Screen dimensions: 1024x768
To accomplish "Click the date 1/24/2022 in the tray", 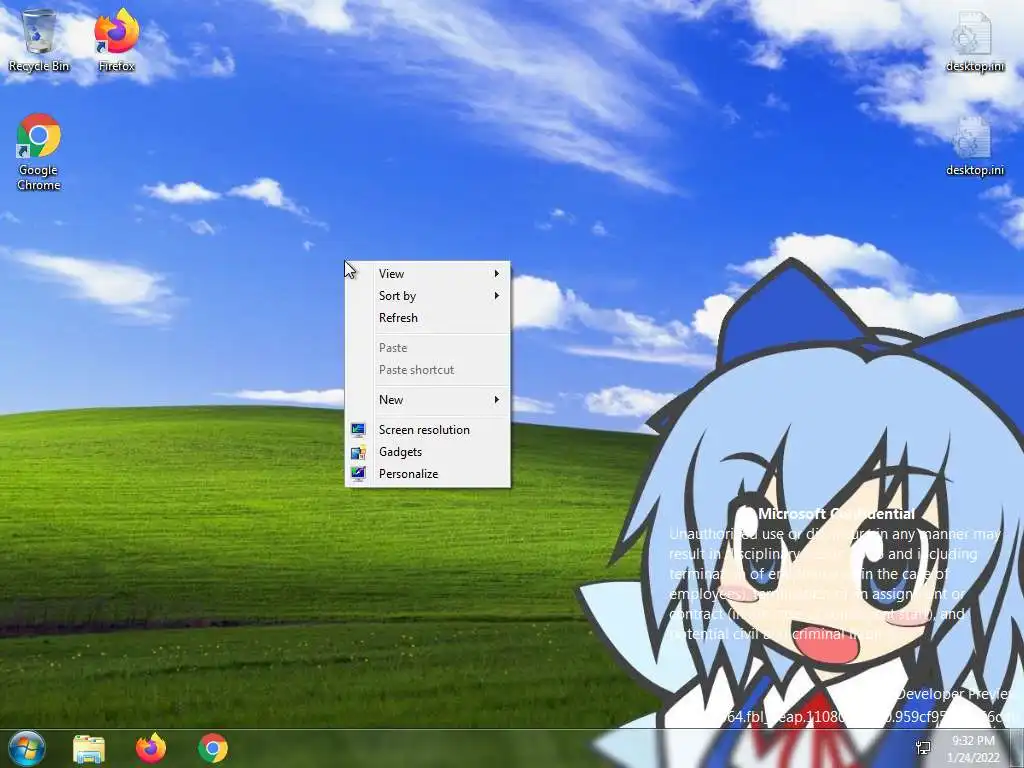I will [x=973, y=758].
